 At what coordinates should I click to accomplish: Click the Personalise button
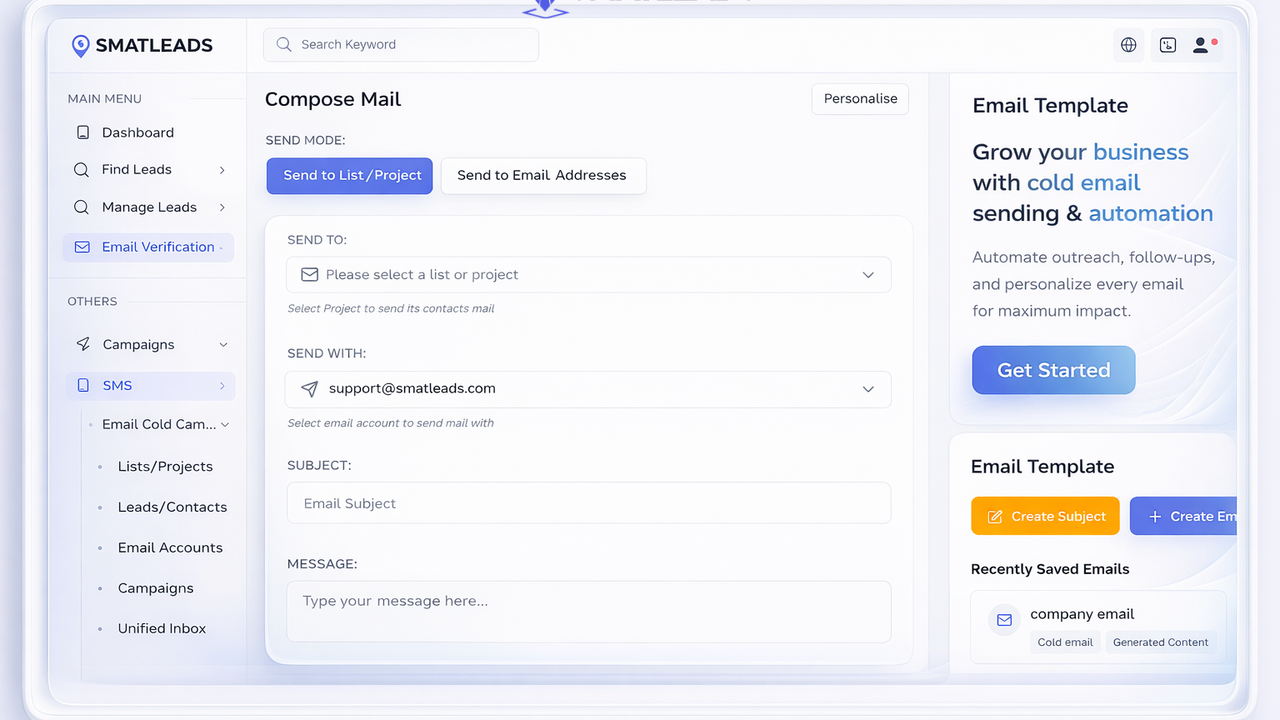click(860, 99)
